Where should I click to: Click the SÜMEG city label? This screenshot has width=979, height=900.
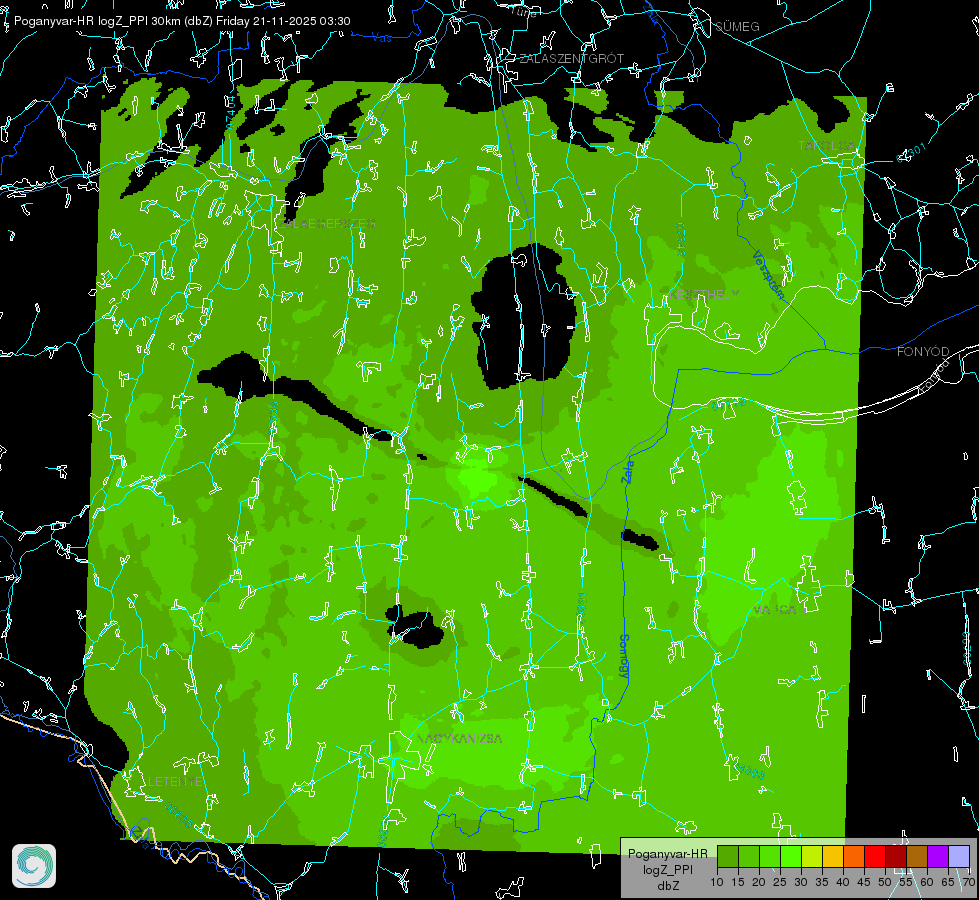(x=737, y=26)
